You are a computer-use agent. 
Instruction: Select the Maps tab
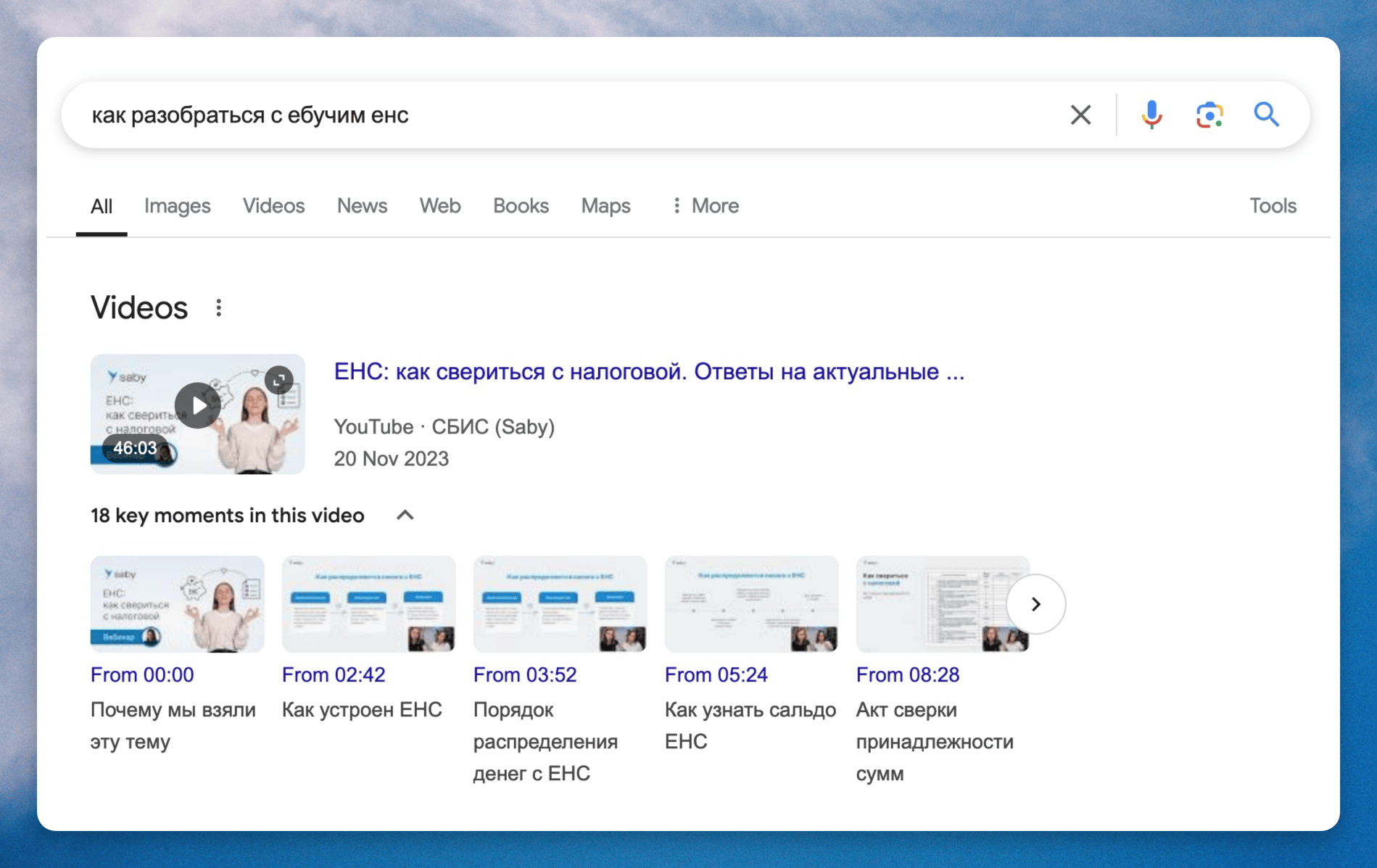click(605, 206)
